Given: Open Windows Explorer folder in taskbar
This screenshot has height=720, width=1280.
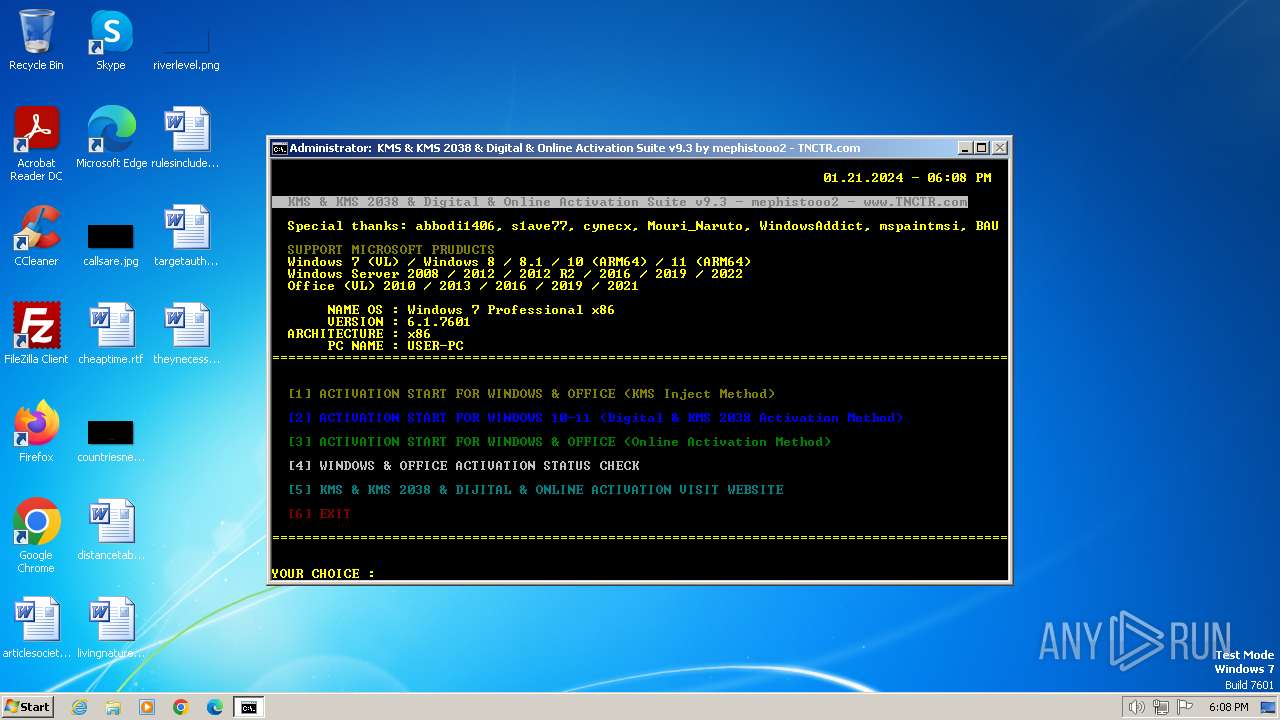Looking at the screenshot, I should [x=113, y=707].
